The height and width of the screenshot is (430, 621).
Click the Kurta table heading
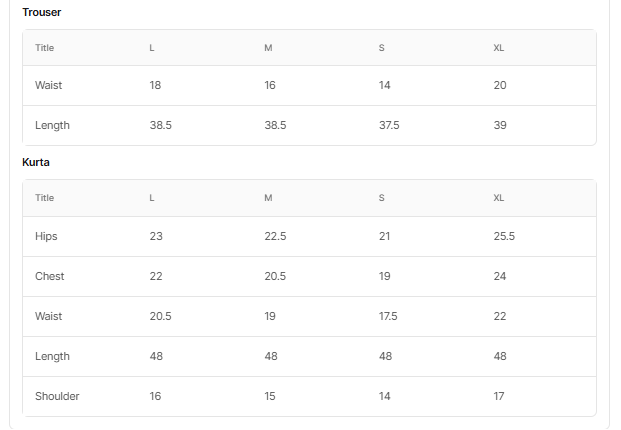click(36, 162)
